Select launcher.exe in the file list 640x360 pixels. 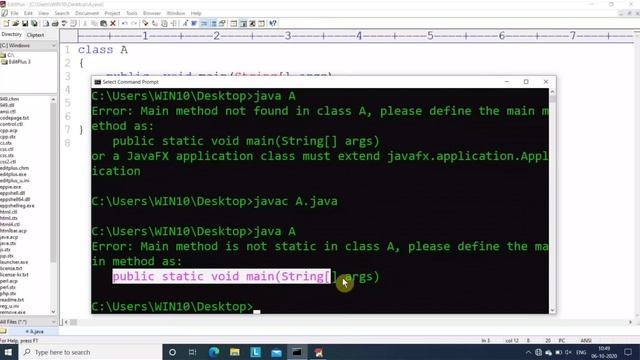(14, 262)
